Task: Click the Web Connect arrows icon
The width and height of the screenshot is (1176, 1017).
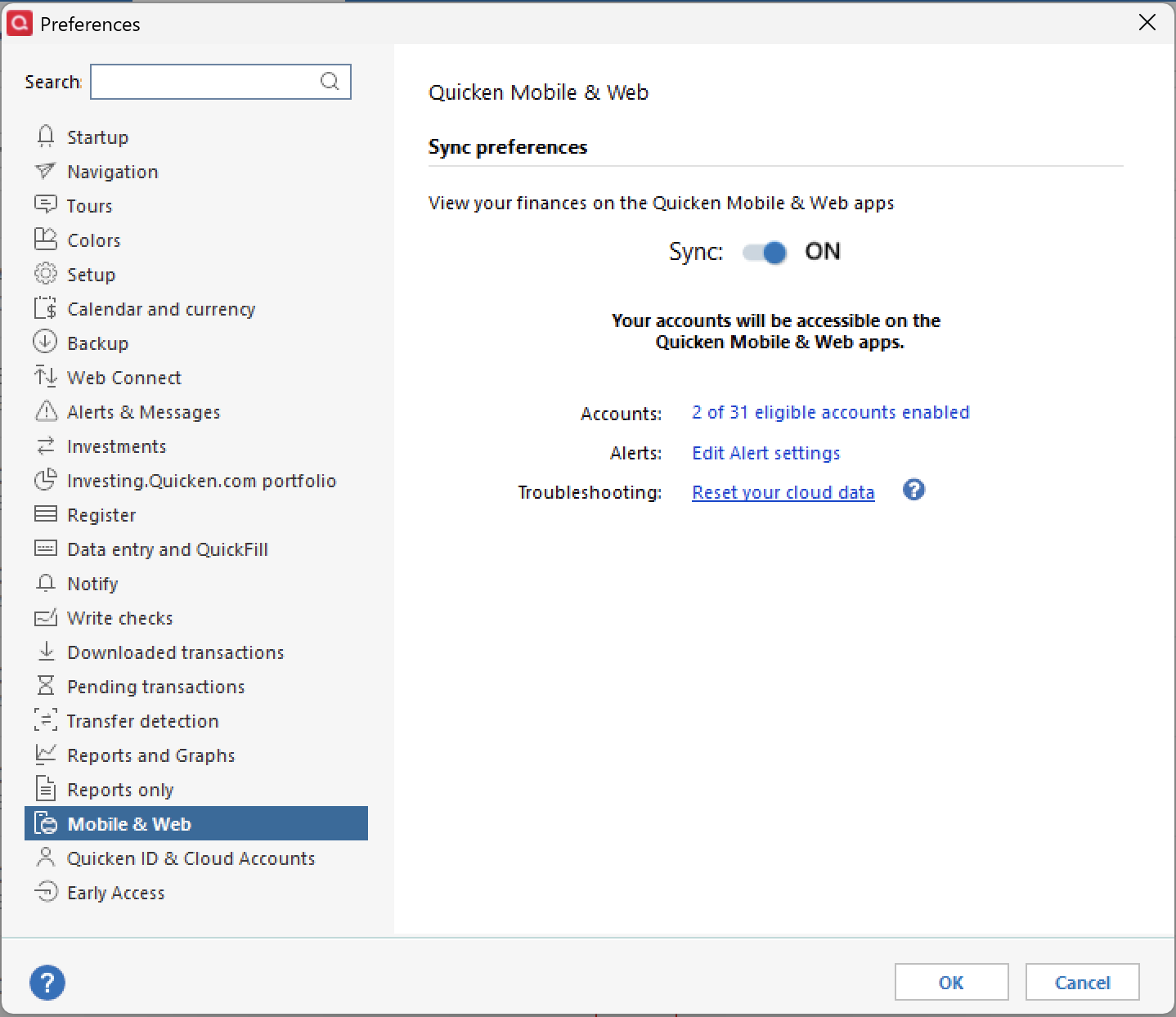Action: [46, 377]
